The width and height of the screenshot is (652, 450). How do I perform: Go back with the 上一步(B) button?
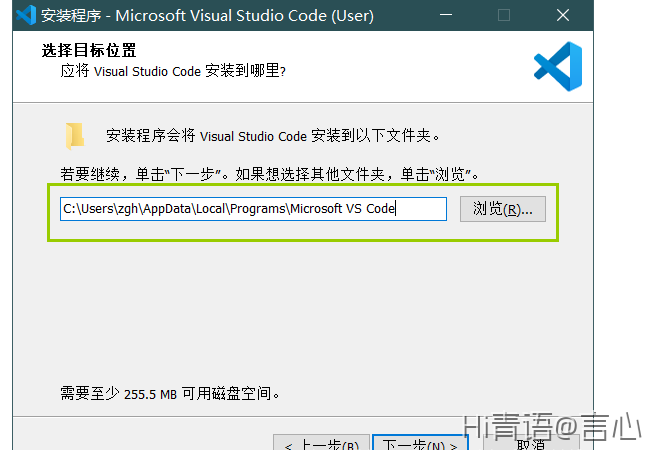click(x=320, y=444)
